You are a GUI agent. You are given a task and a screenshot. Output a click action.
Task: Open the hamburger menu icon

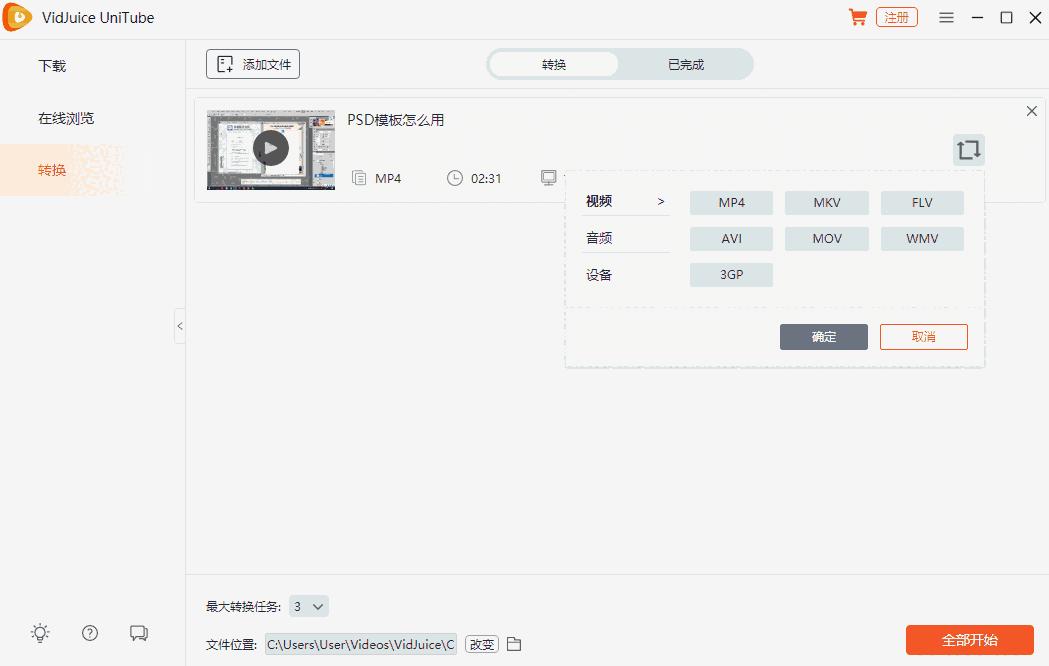click(946, 17)
